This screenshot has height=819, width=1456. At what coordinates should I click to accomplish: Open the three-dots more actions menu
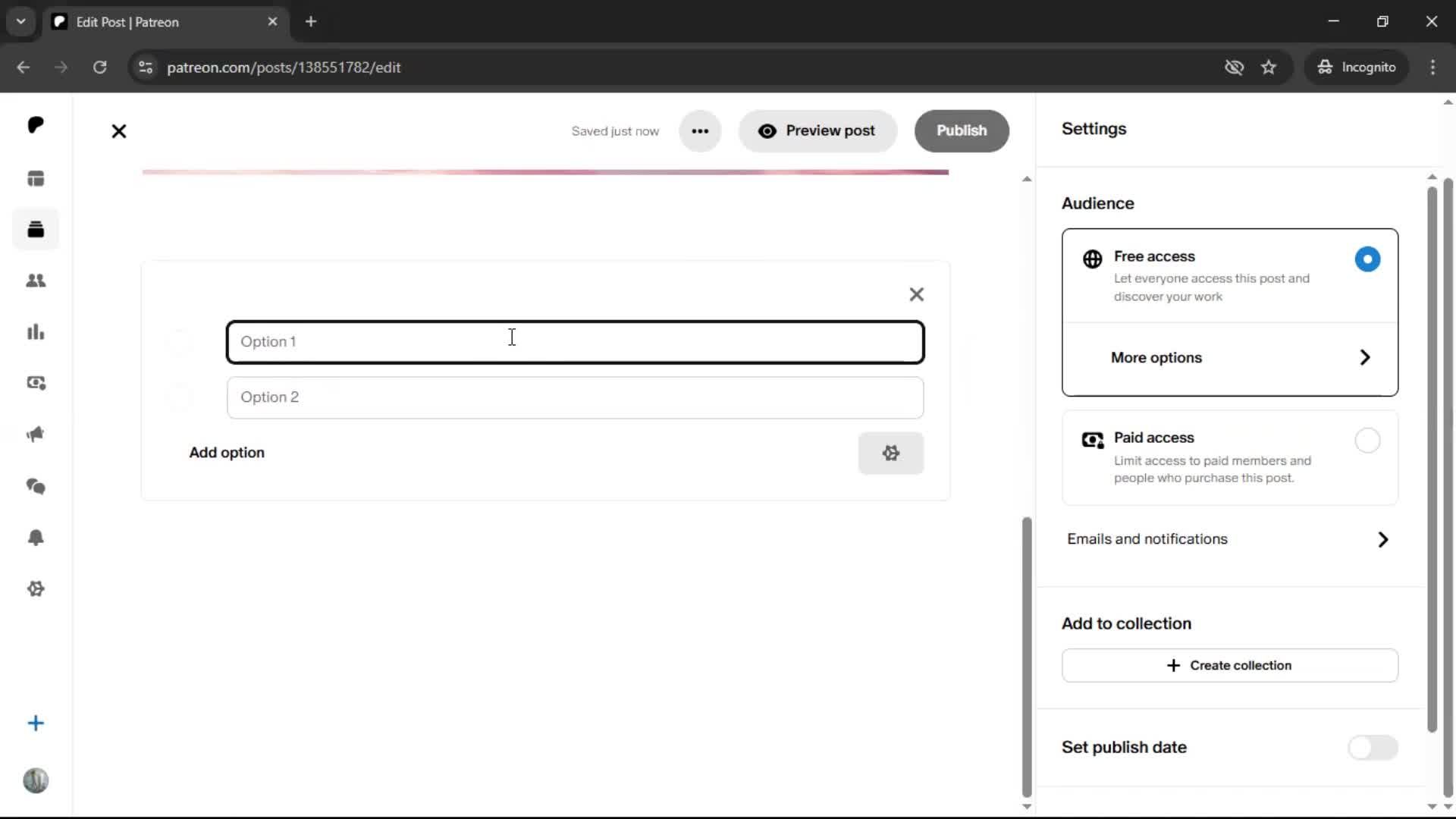coord(700,131)
